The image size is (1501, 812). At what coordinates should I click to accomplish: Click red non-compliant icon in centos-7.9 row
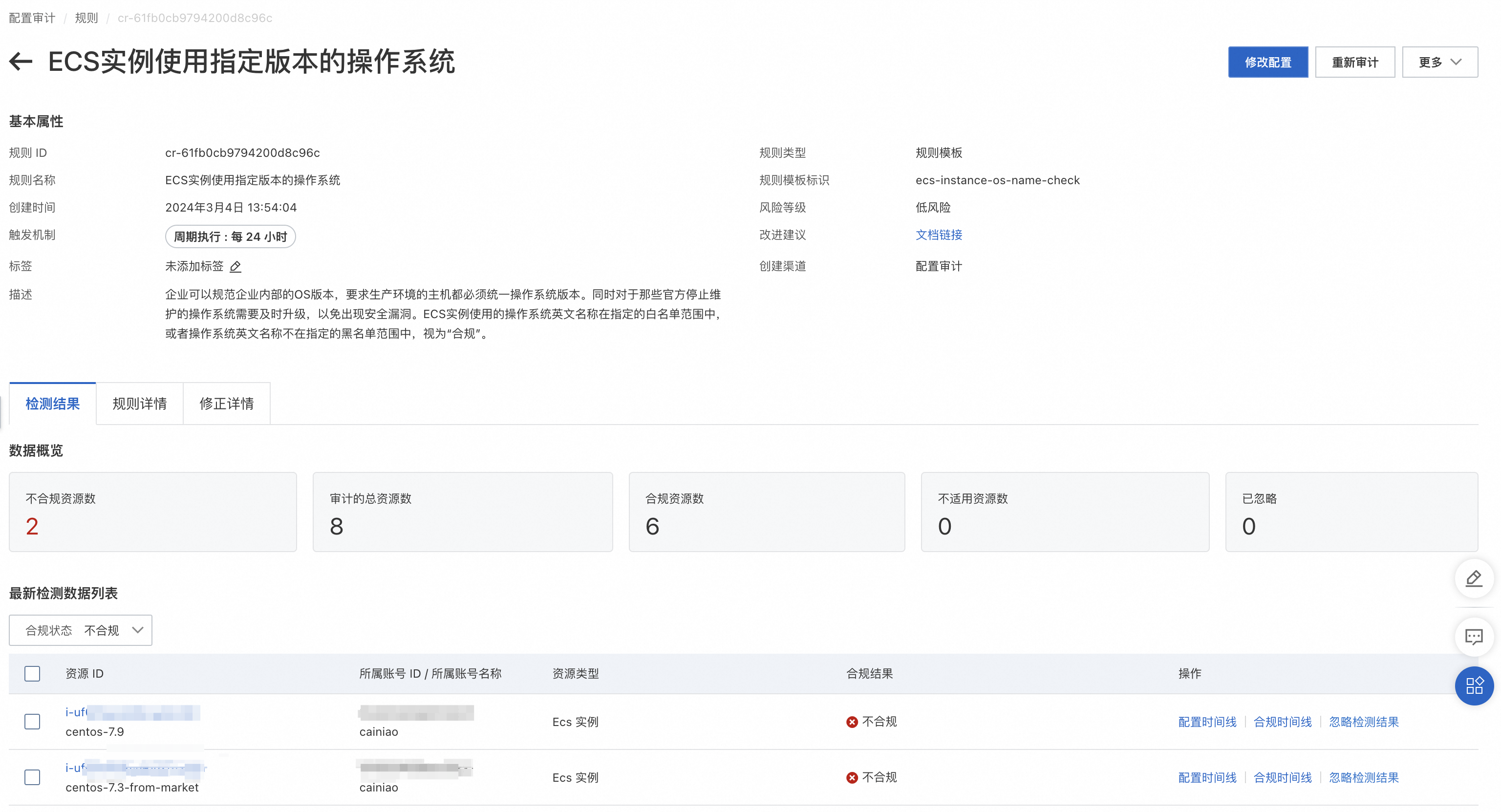852,722
